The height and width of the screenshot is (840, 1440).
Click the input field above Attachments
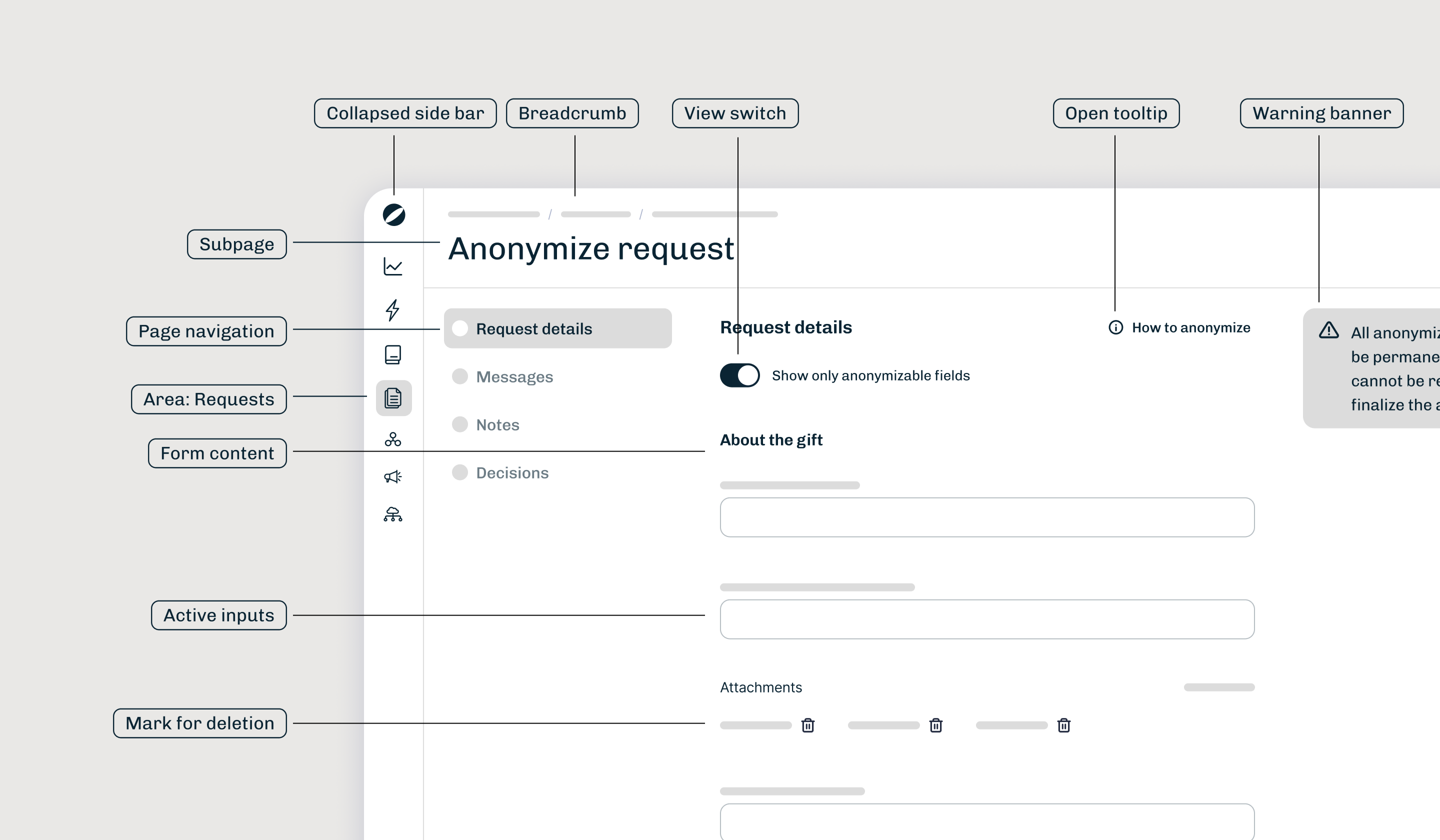(x=987, y=619)
